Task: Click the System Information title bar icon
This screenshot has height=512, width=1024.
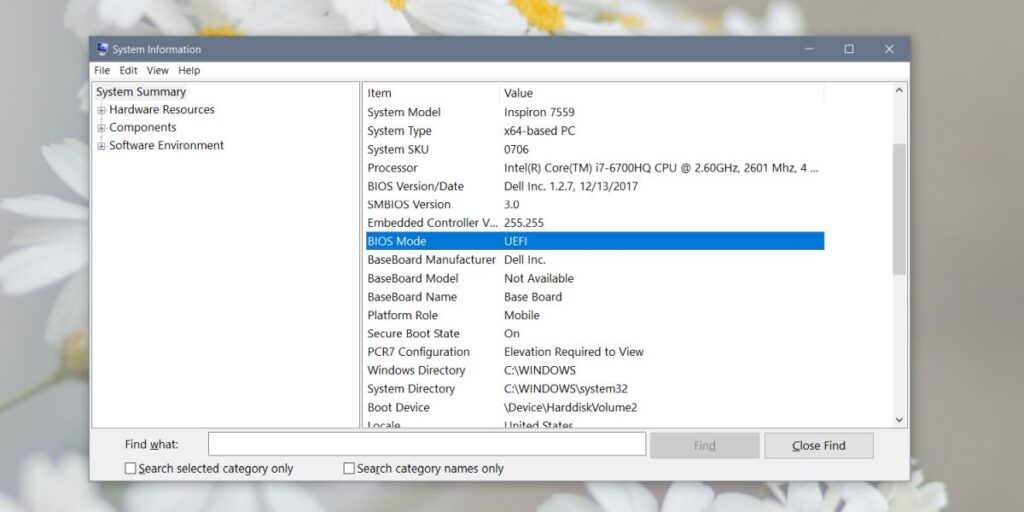Action: [102, 49]
